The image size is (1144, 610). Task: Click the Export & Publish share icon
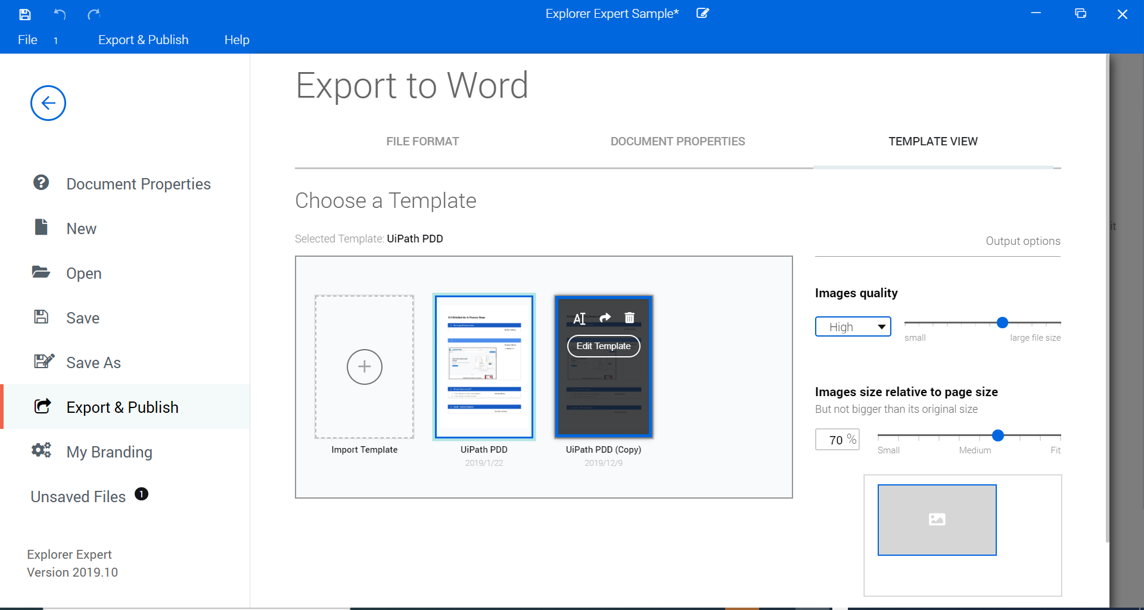coord(42,406)
